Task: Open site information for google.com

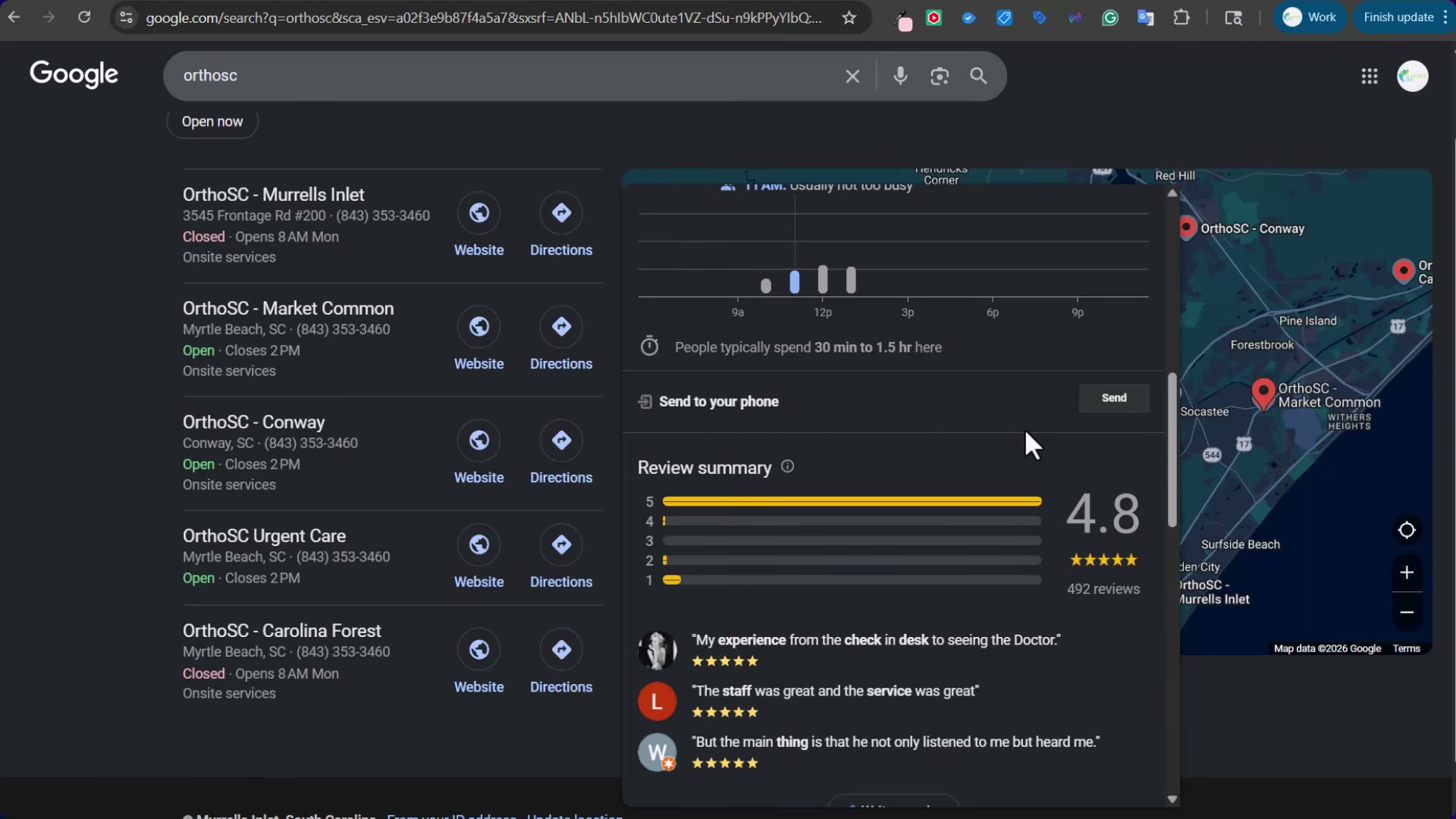Action: pyautogui.click(x=127, y=17)
